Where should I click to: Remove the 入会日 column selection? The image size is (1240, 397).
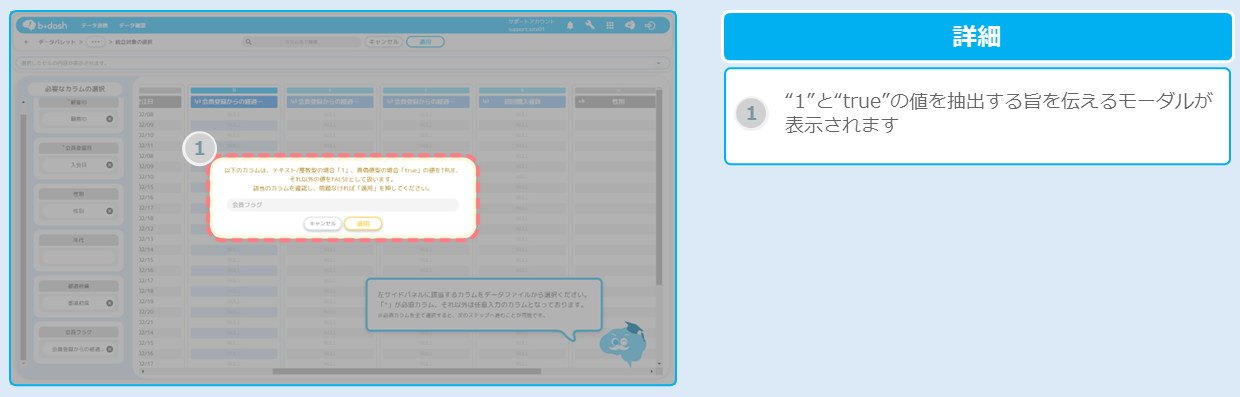point(110,163)
